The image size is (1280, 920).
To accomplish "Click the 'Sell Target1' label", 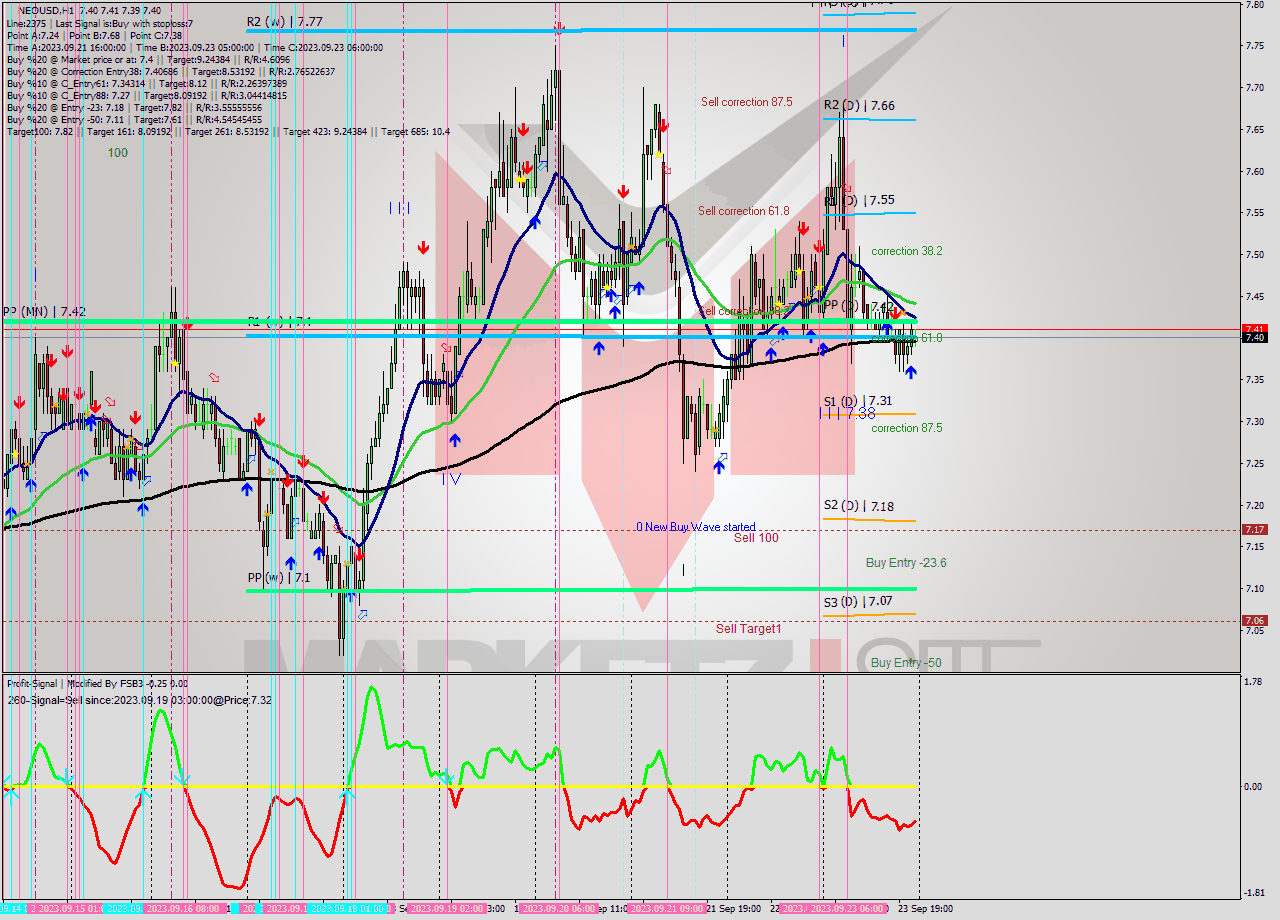I will coord(749,629).
